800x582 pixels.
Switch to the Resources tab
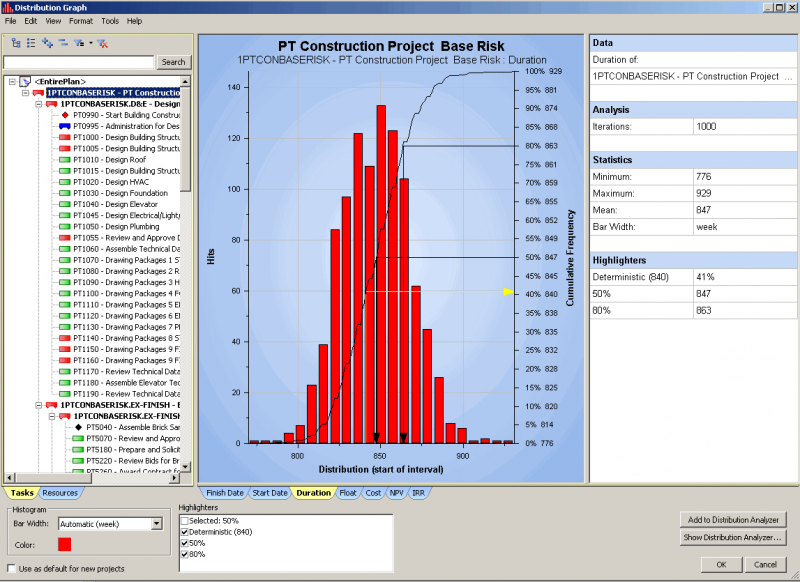(x=60, y=493)
